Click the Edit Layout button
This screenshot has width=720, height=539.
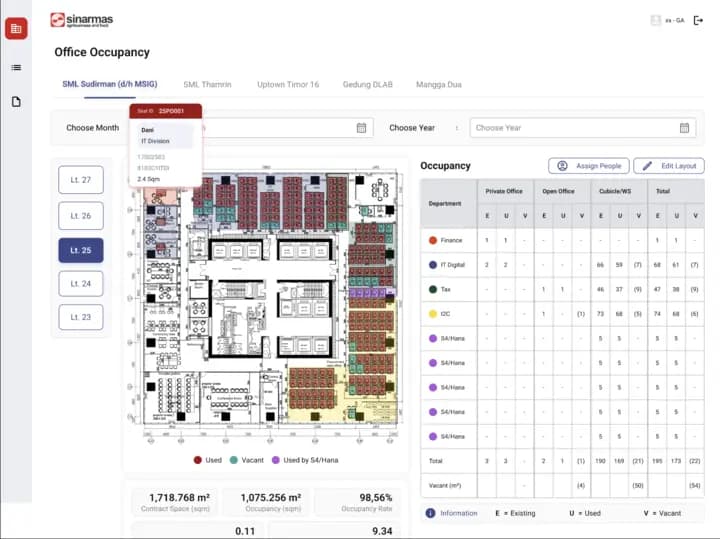pos(669,166)
